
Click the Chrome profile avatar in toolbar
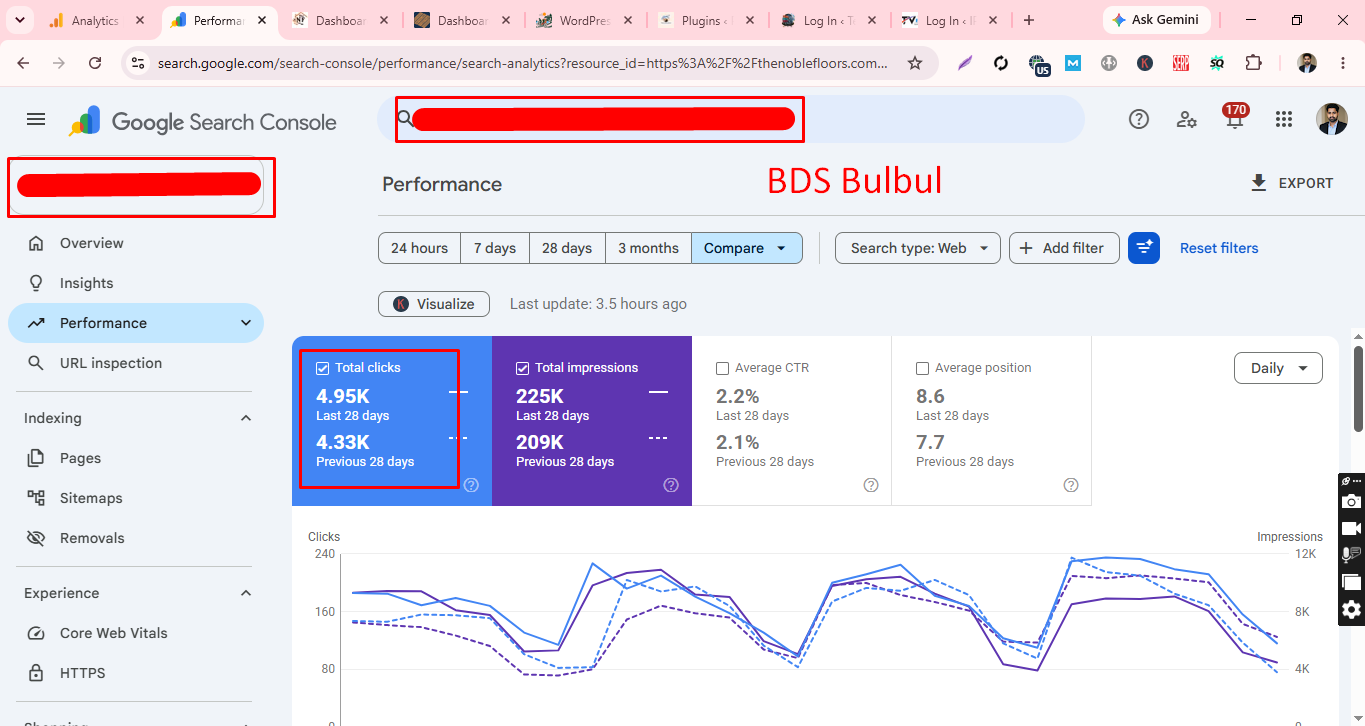pos(1307,63)
